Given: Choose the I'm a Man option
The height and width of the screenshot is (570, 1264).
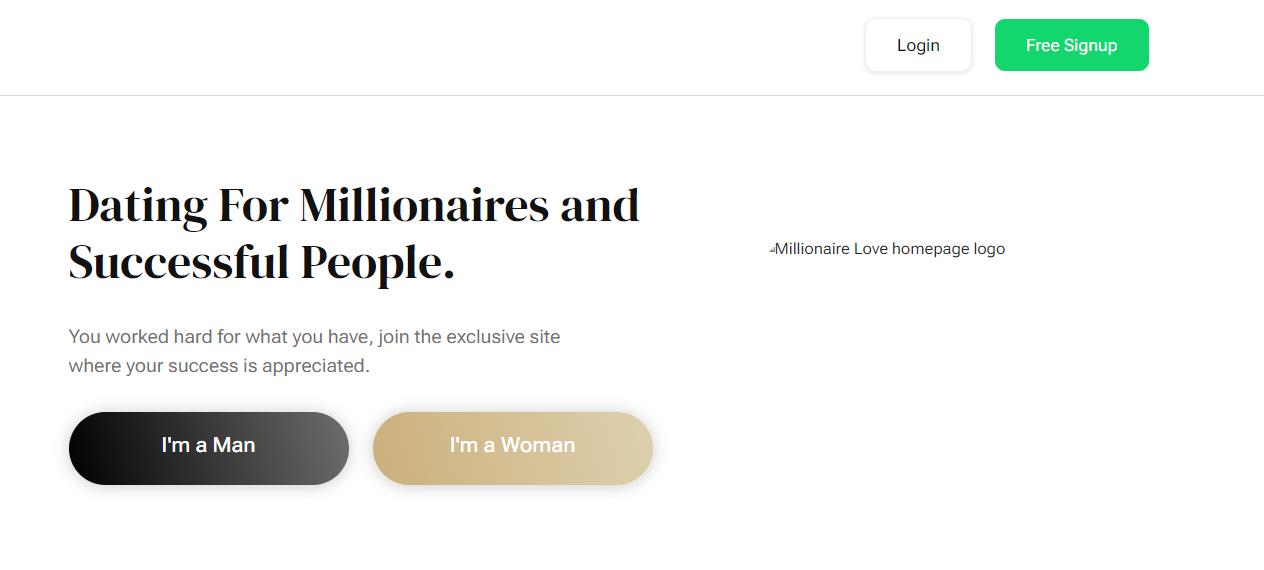Looking at the screenshot, I should click(x=208, y=448).
